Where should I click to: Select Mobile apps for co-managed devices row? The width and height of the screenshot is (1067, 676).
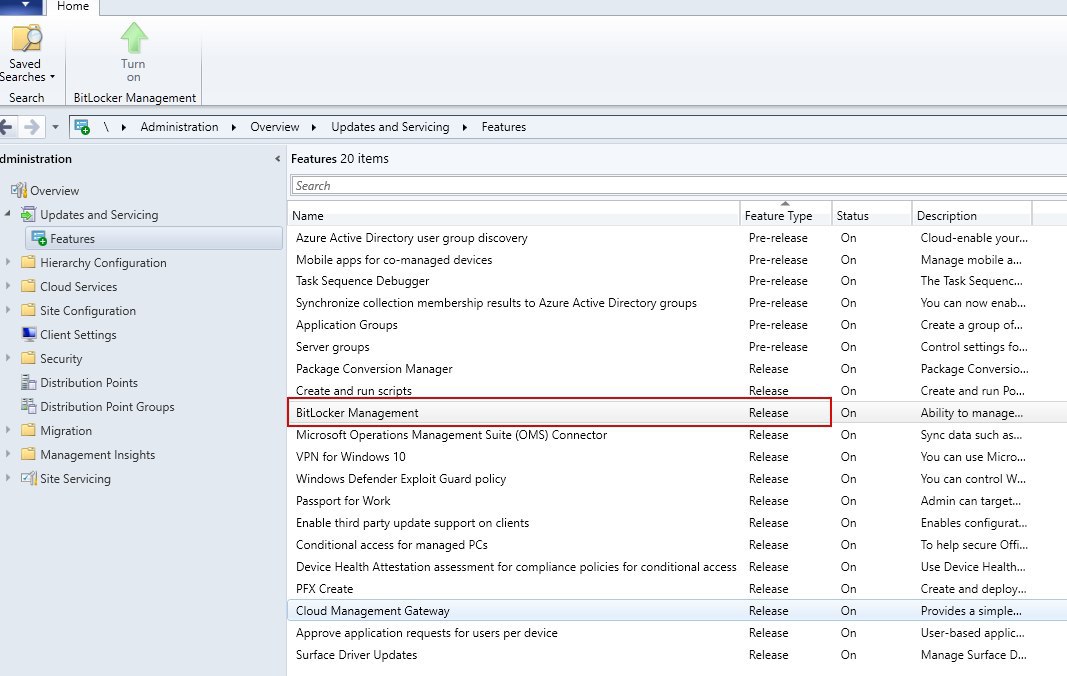tap(677, 259)
